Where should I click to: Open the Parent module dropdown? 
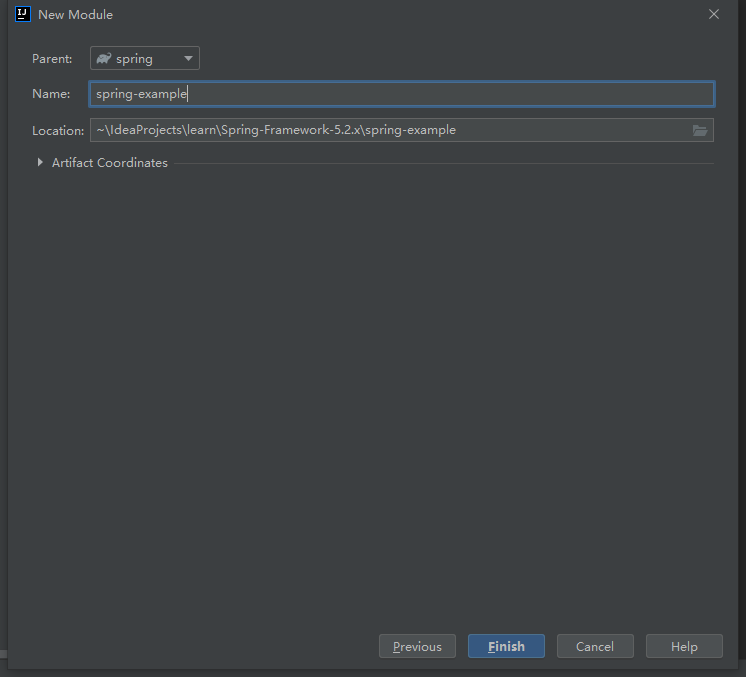click(x=145, y=58)
